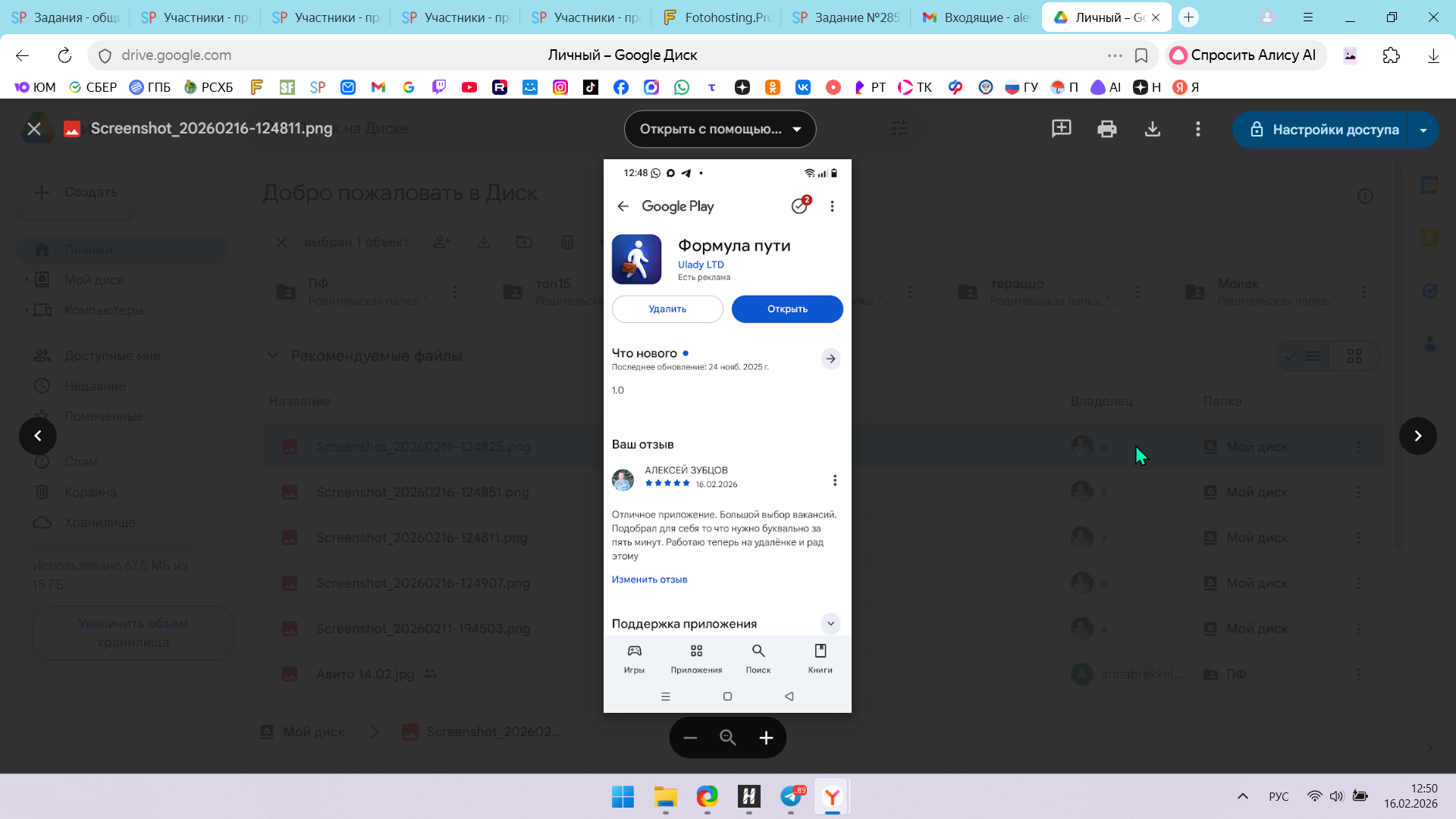Add a comment using the comment icon
Screen dimensions: 1456x819
pyautogui.click(x=1061, y=129)
